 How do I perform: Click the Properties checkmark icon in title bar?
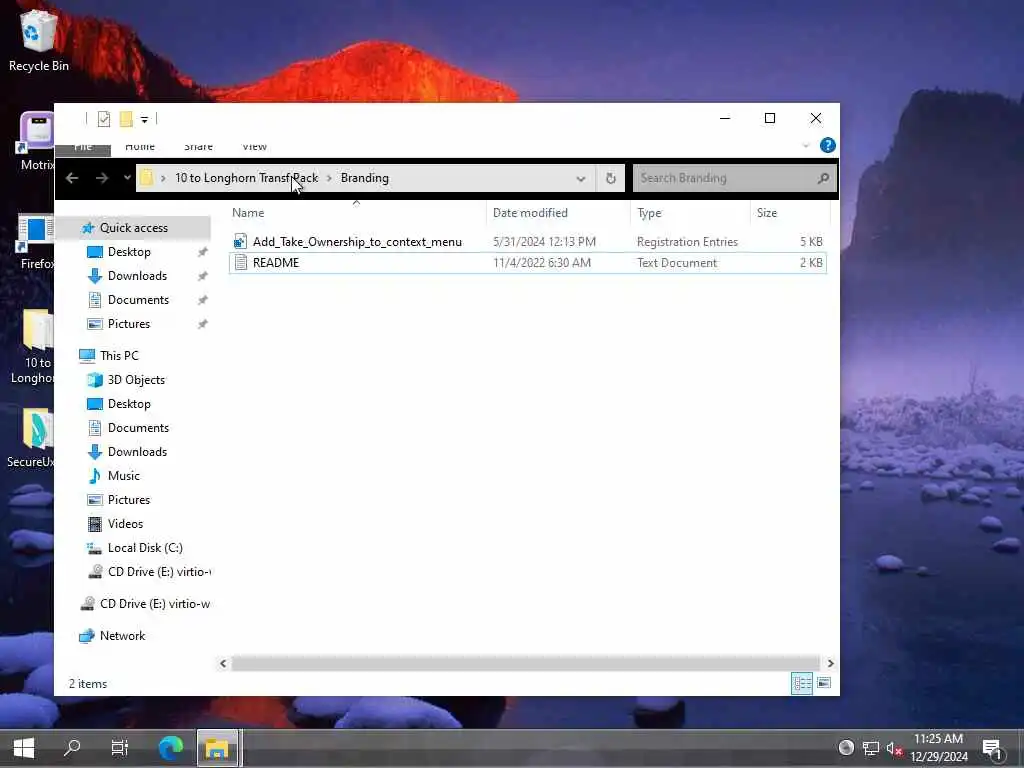[x=104, y=119]
